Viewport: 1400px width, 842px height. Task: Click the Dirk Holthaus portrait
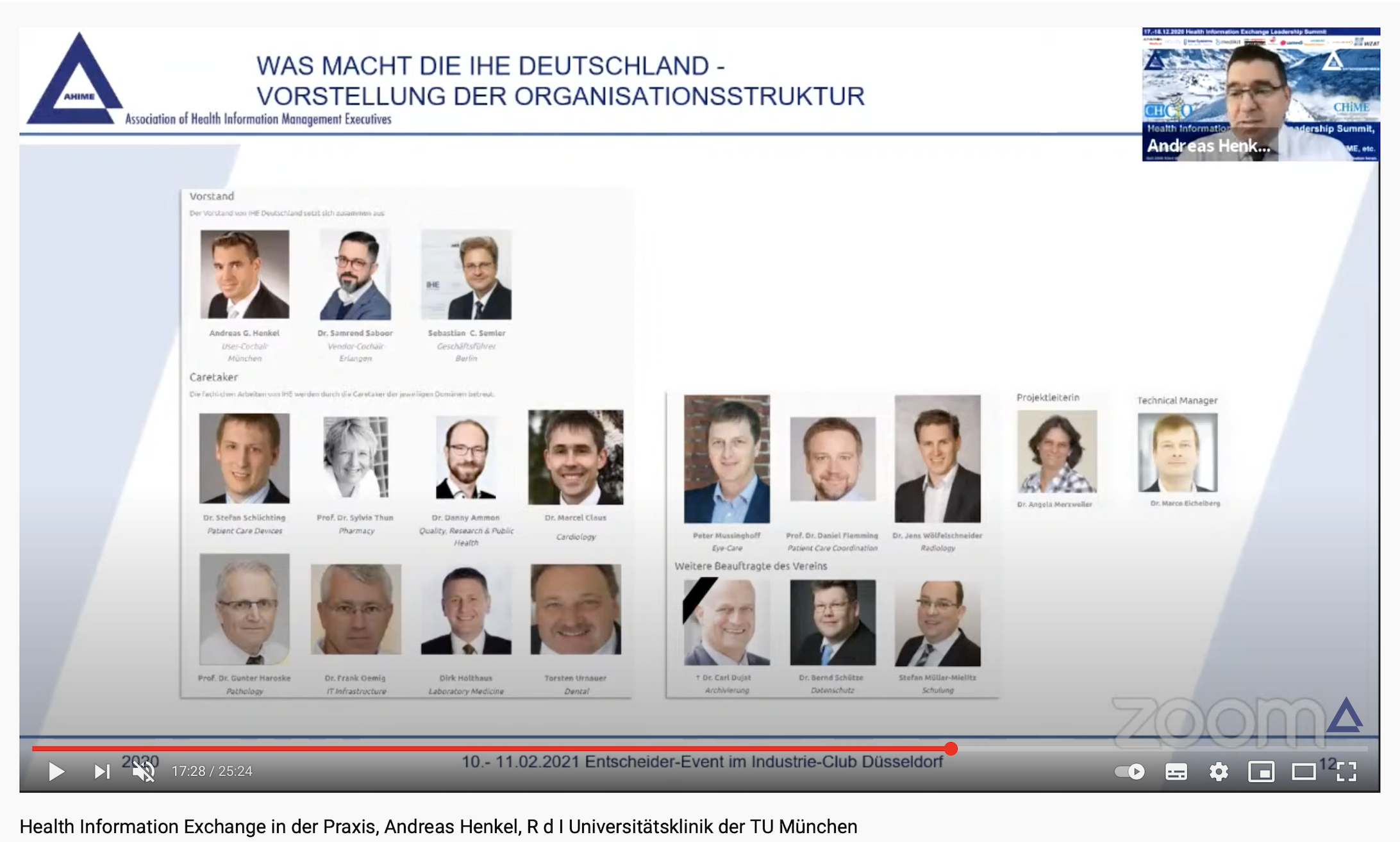466,609
